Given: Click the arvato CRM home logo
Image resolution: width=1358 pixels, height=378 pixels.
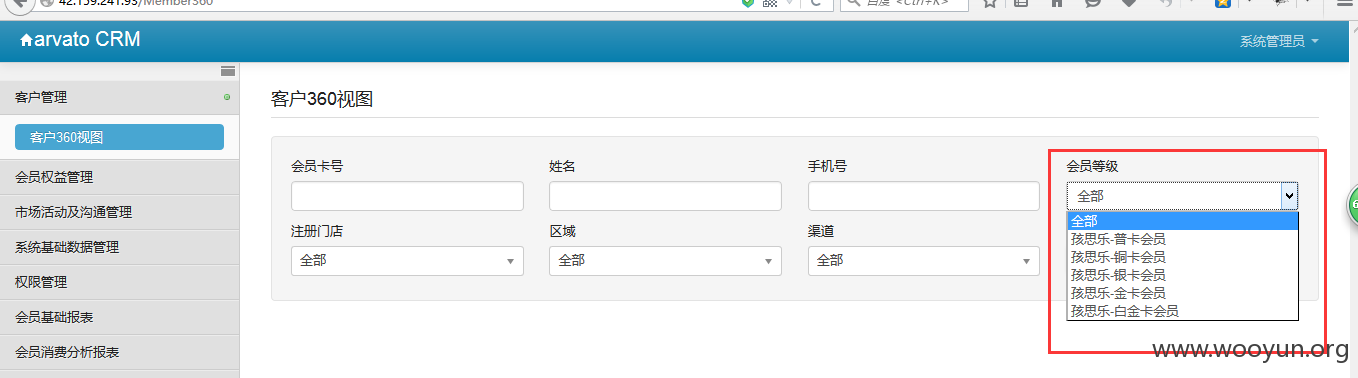Looking at the screenshot, I should coord(80,40).
